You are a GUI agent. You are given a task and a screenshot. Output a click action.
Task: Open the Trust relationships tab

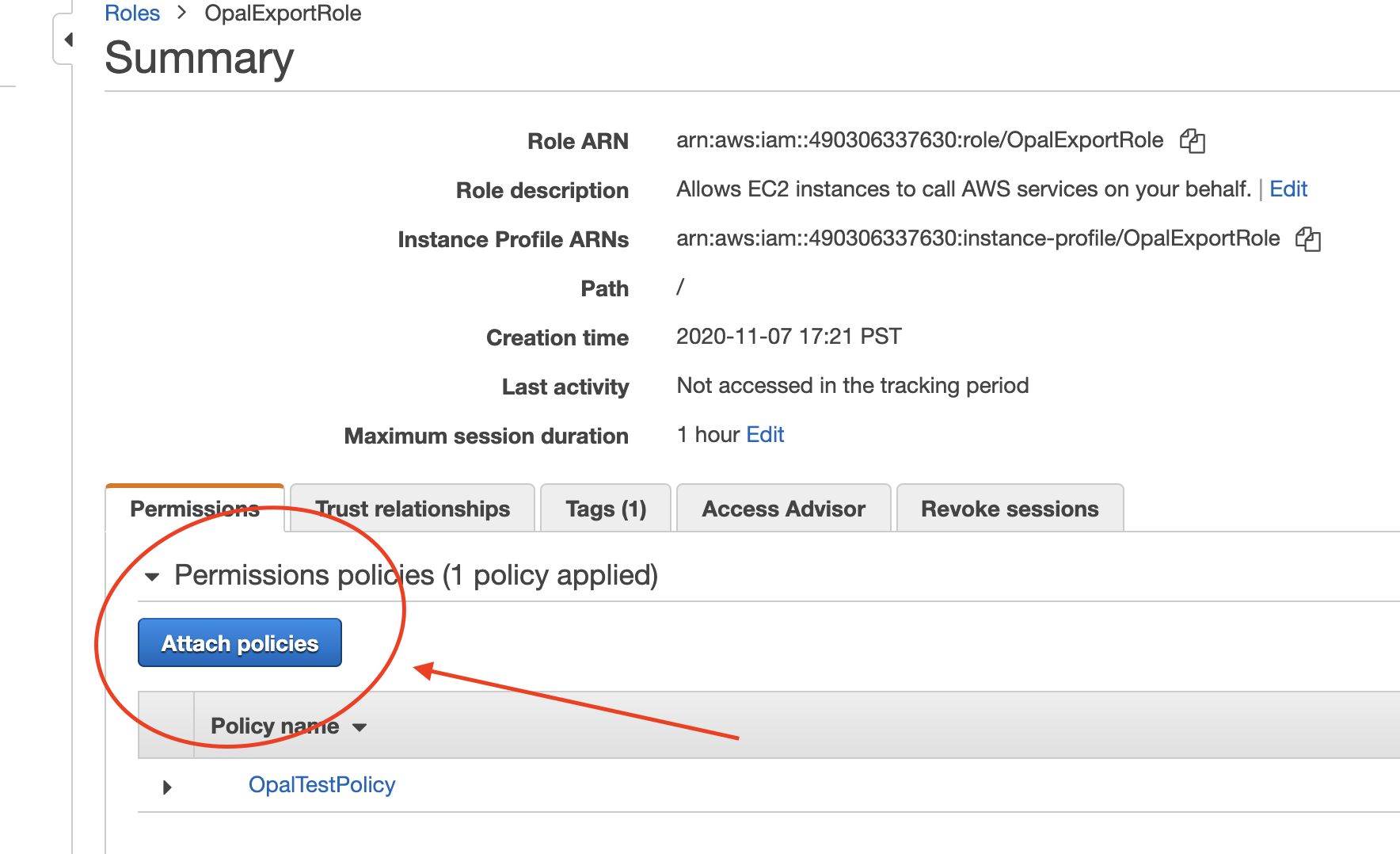[x=413, y=509]
